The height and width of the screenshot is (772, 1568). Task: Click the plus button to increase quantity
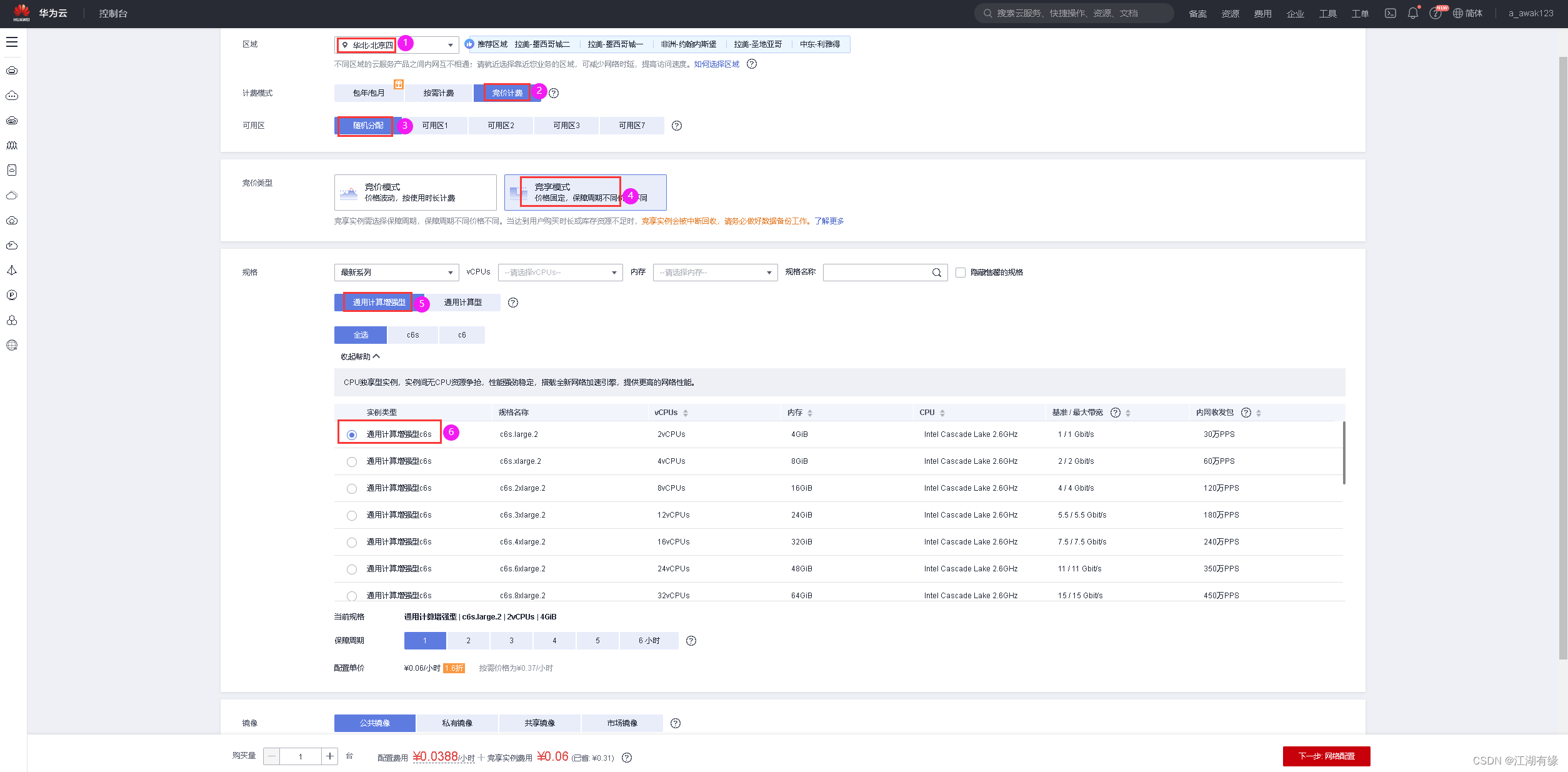point(329,756)
